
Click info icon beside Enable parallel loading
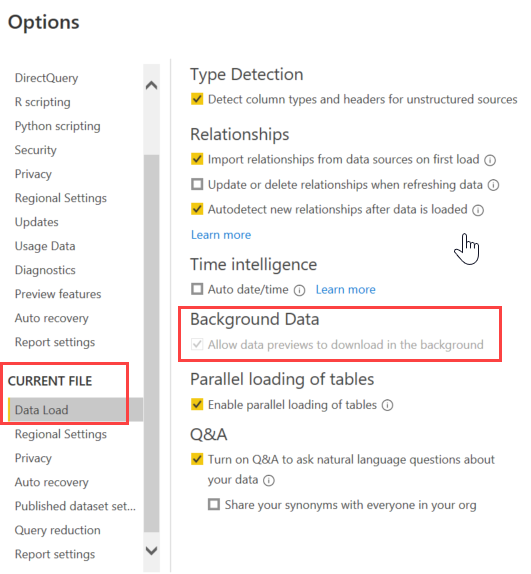point(387,406)
